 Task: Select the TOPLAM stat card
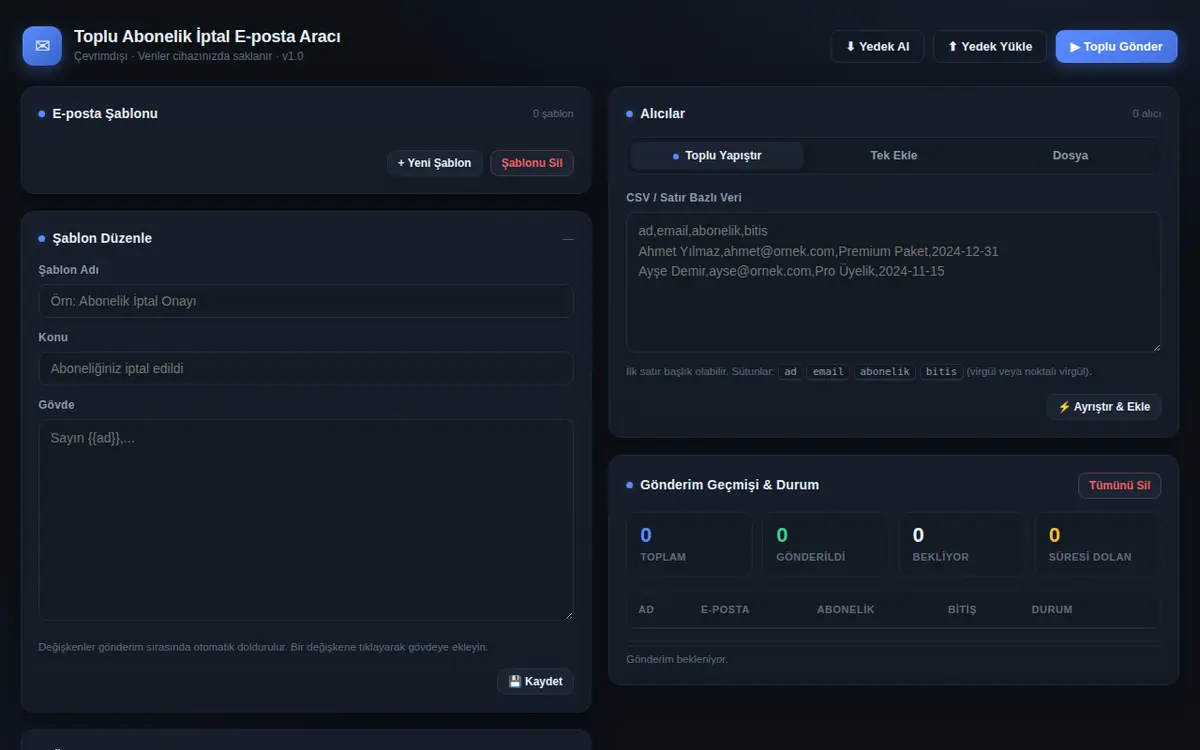689,545
